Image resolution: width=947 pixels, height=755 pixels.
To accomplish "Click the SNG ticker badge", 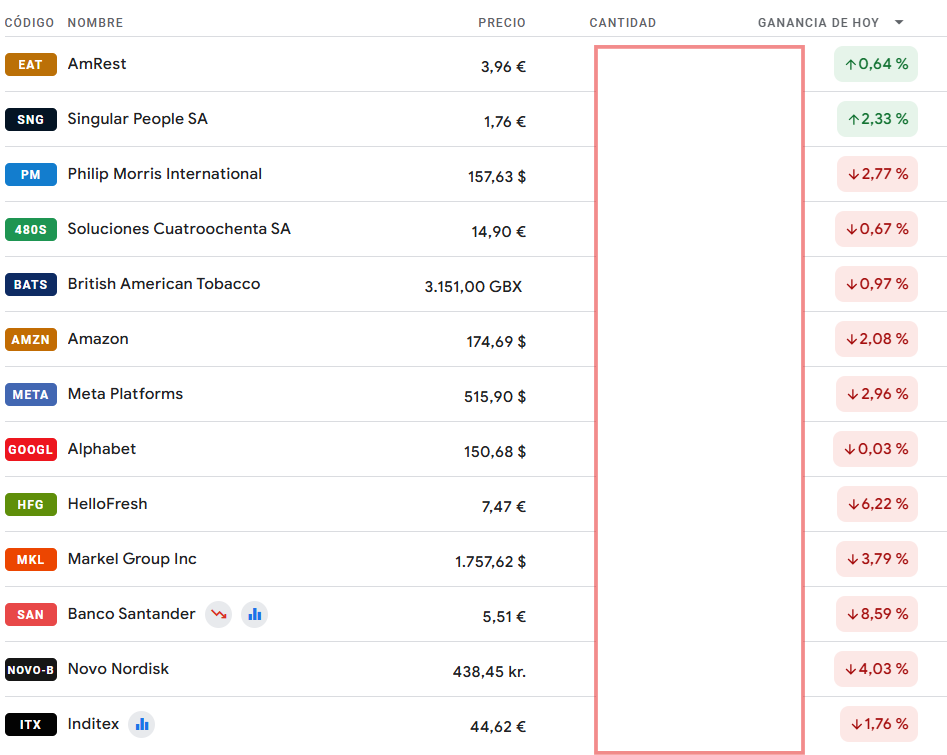I will (x=31, y=120).
